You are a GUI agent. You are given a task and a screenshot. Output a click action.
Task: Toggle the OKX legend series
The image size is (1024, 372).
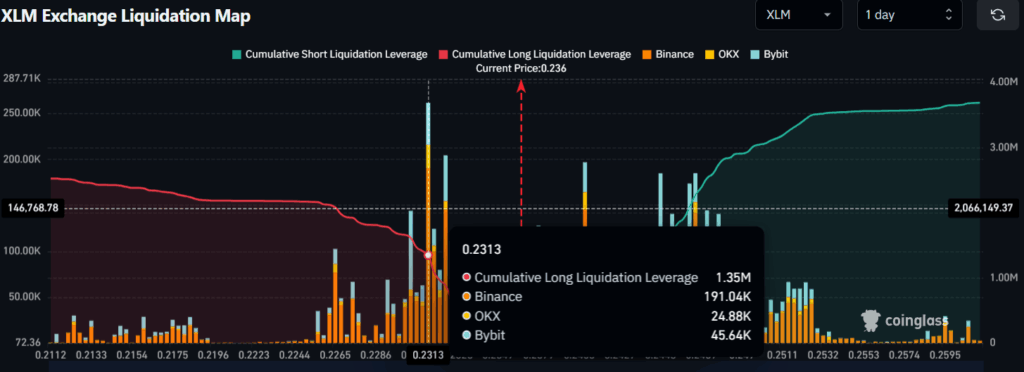pyautogui.click(x=721, y=54)
